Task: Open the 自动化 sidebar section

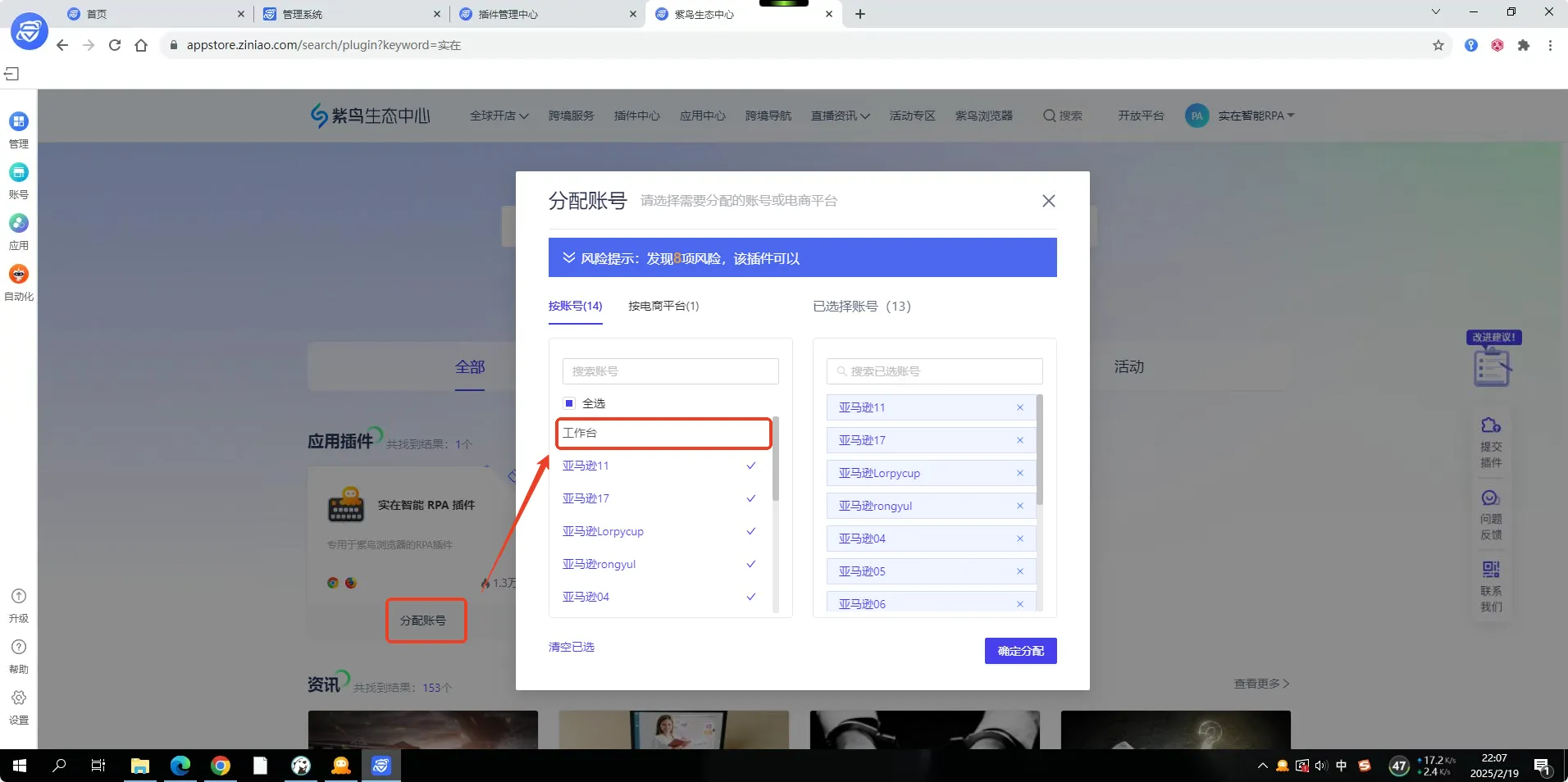Action: [x=18, y=283]
